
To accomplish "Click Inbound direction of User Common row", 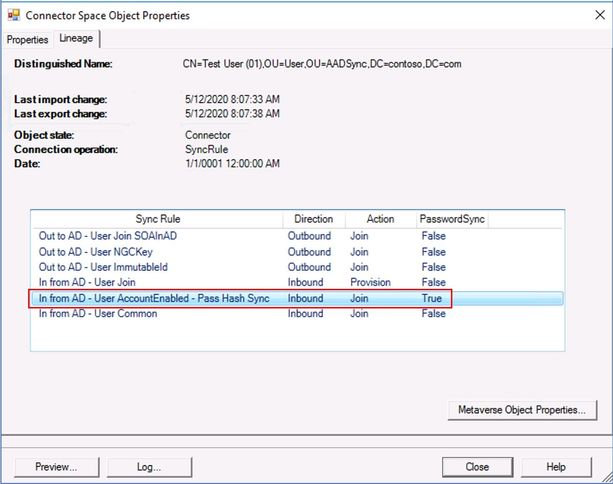I will tap(305, 314).
